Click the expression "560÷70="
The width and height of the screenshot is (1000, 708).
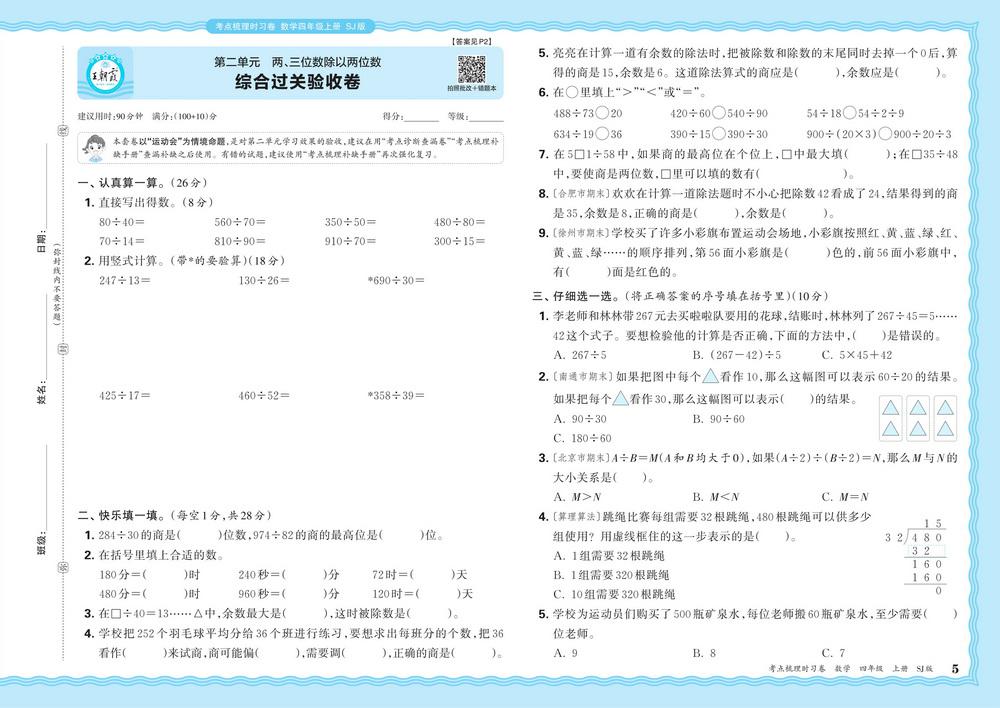240,222
